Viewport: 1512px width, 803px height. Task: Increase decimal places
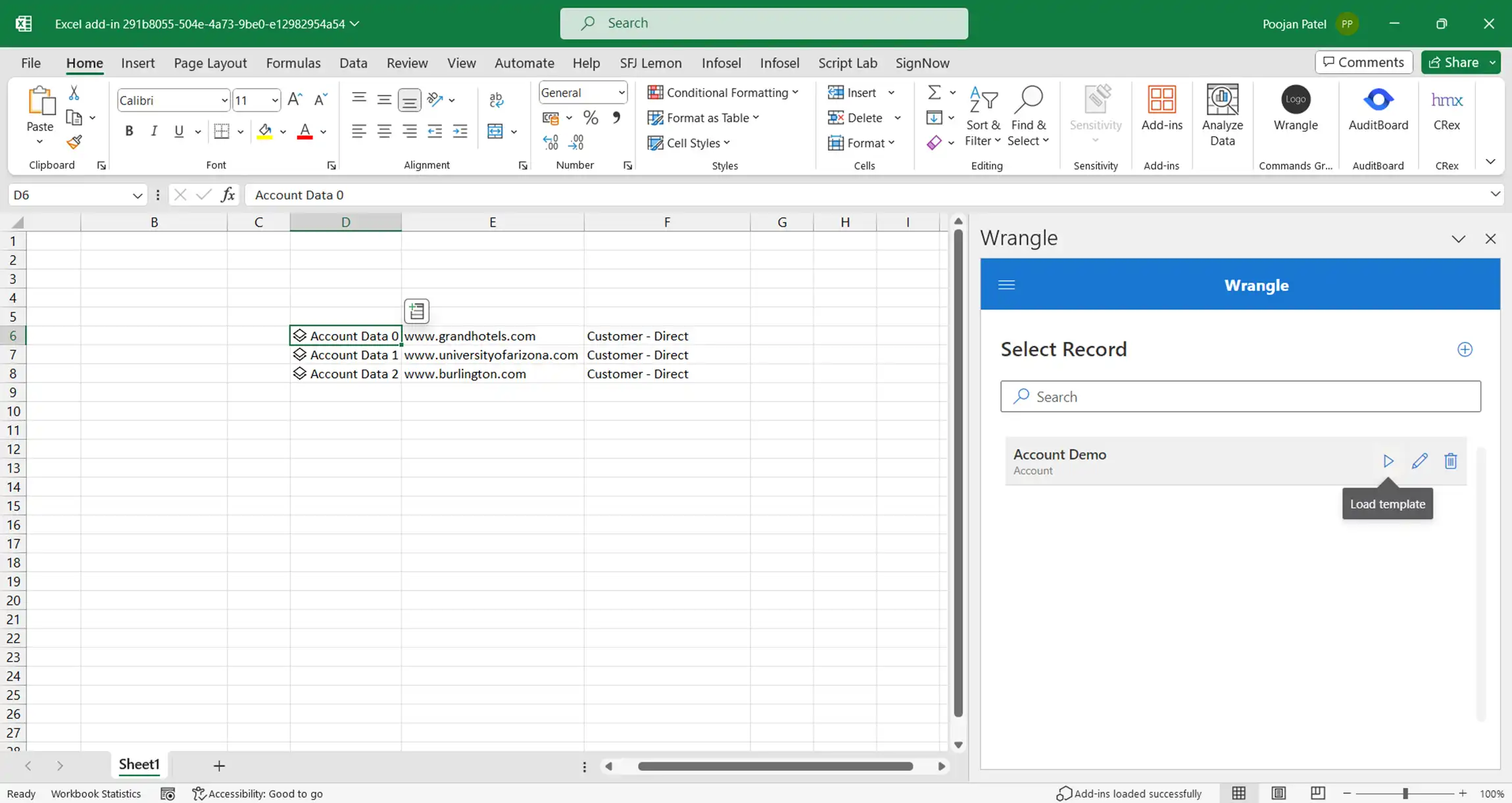(x=551, y=142)
